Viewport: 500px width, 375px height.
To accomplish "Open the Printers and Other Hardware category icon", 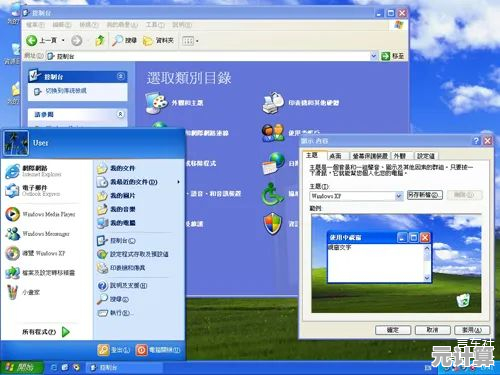I will 273,103.
